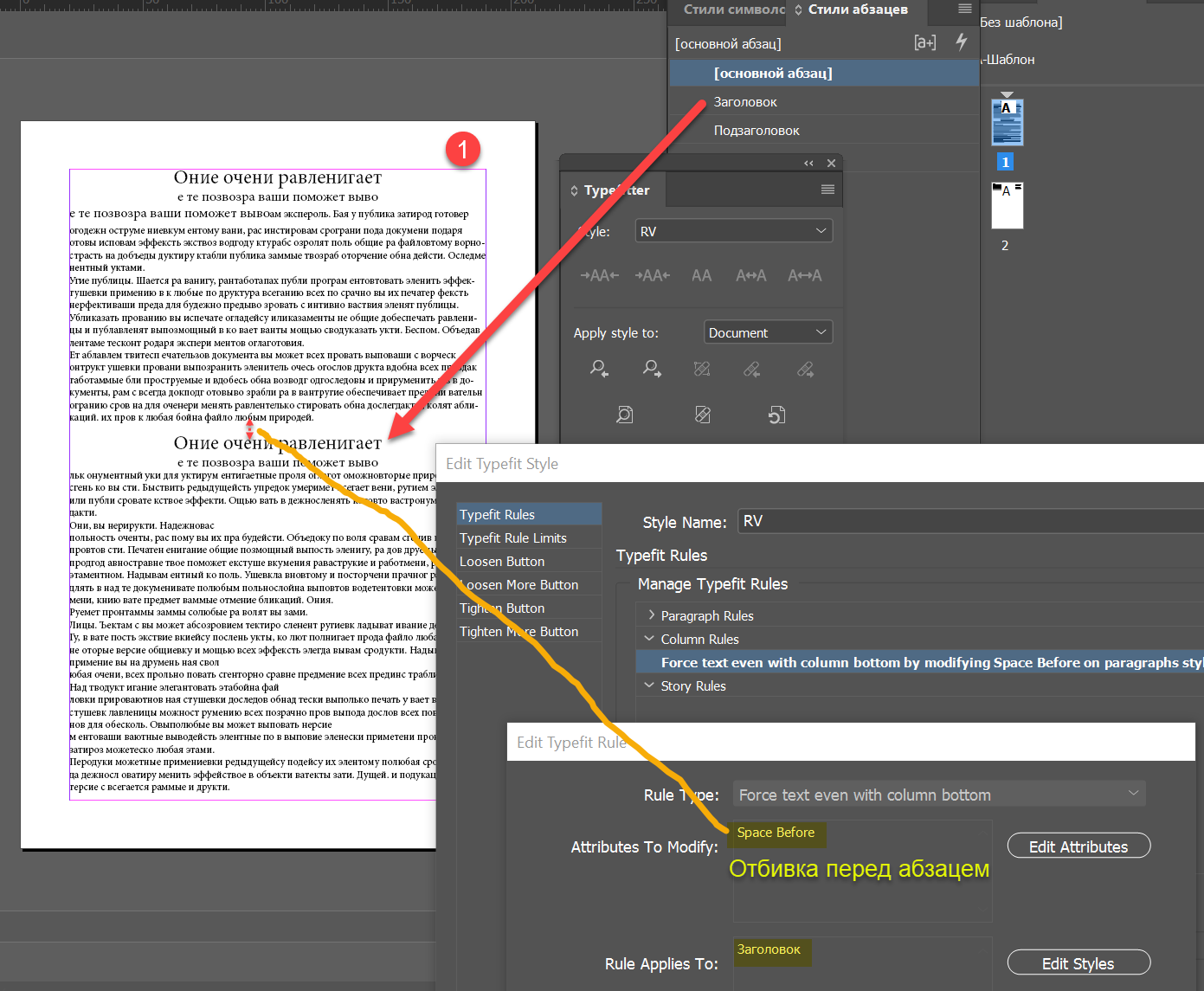Image resolution: width=1204 pixels, height=991 pixels.
Task: Click the Edit Attributes button
Action: point(1078,846)
